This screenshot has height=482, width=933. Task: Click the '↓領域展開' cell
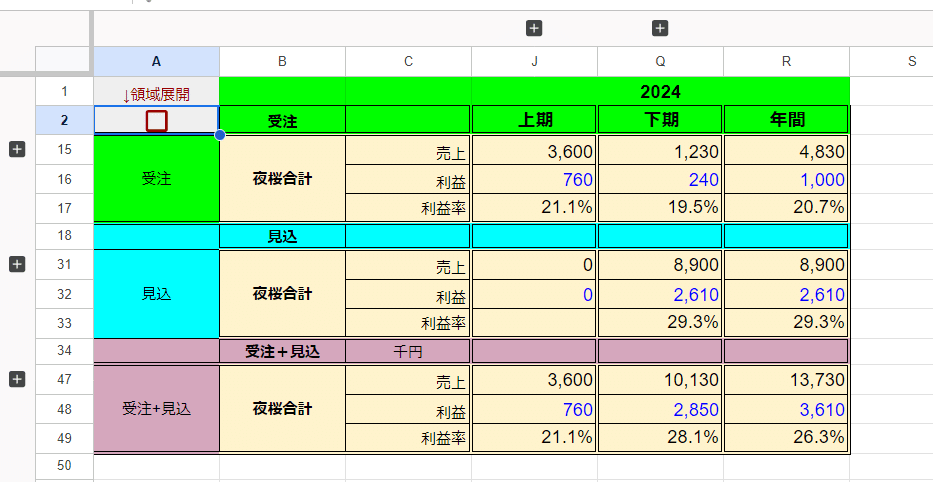click(x=156, y=91)
